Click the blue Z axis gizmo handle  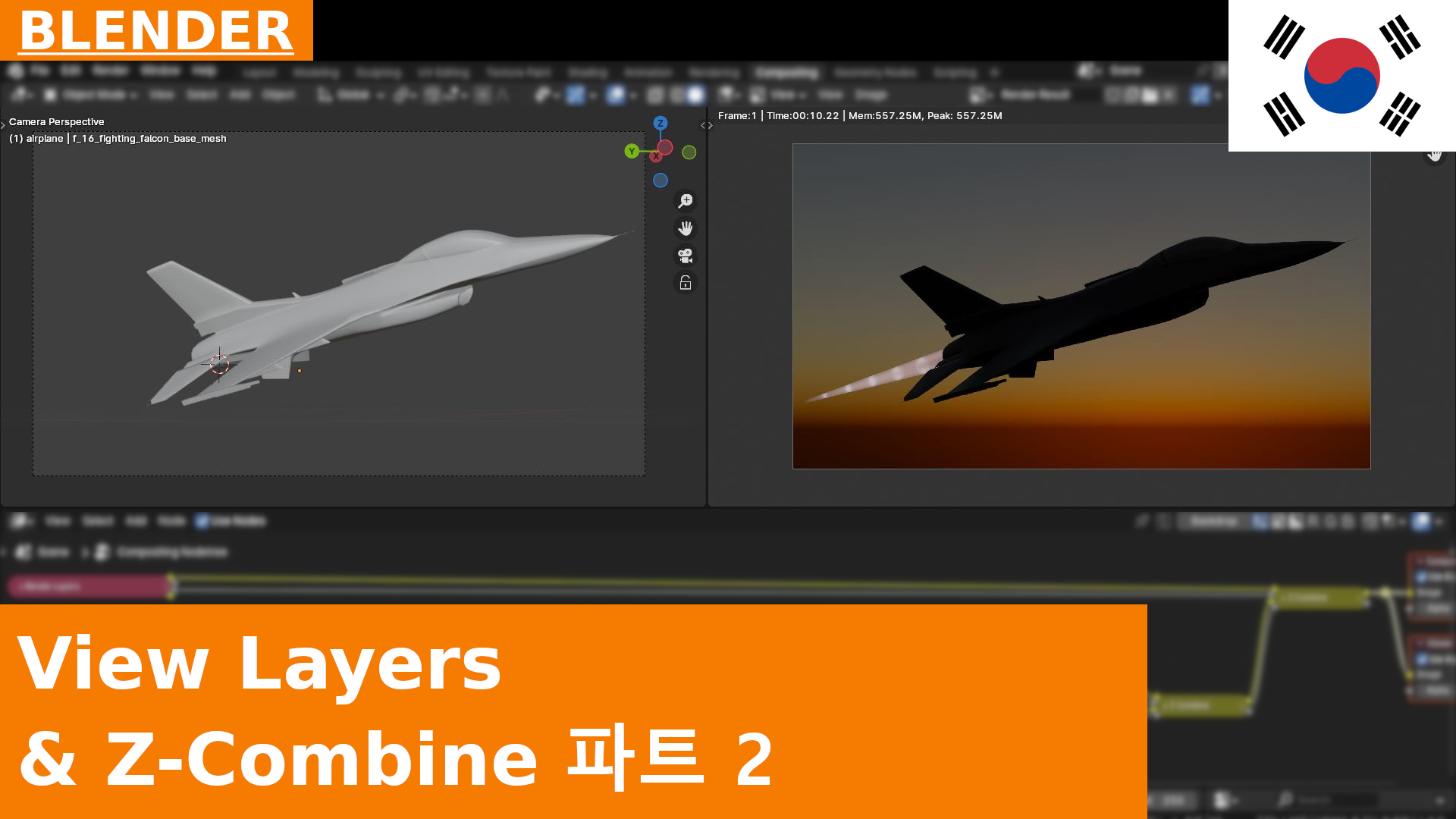point(661,123)
